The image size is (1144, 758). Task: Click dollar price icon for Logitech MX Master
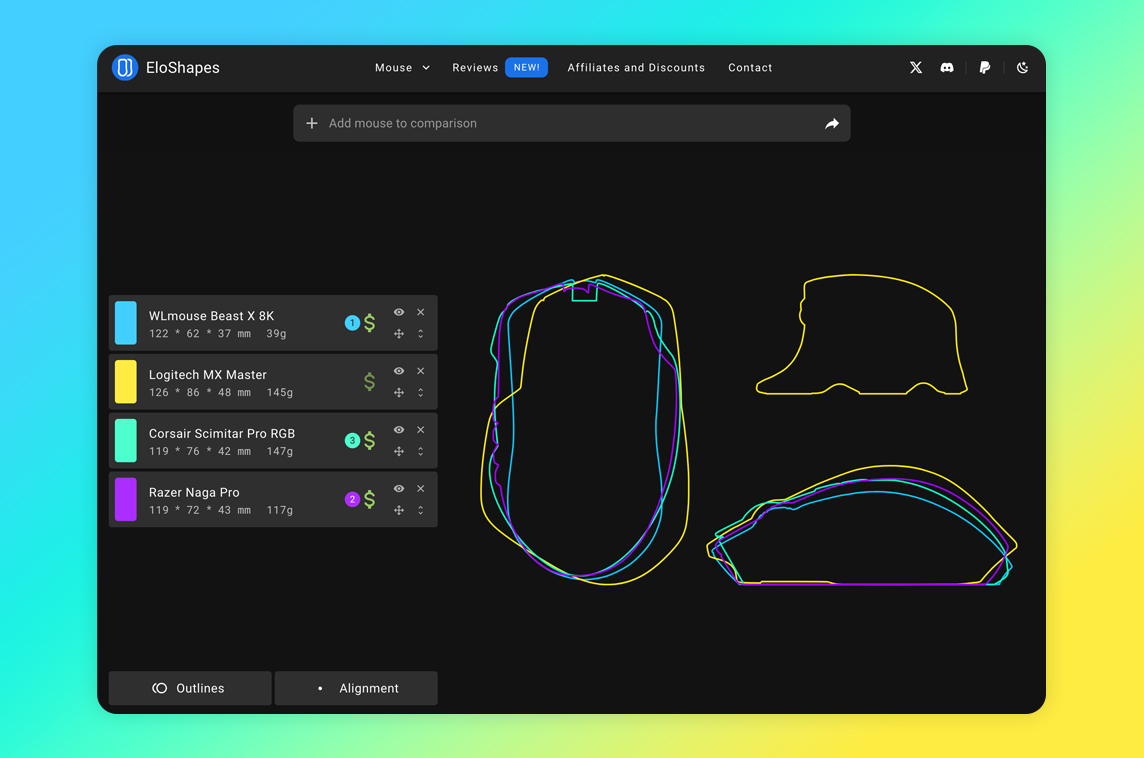click(370, 382)
